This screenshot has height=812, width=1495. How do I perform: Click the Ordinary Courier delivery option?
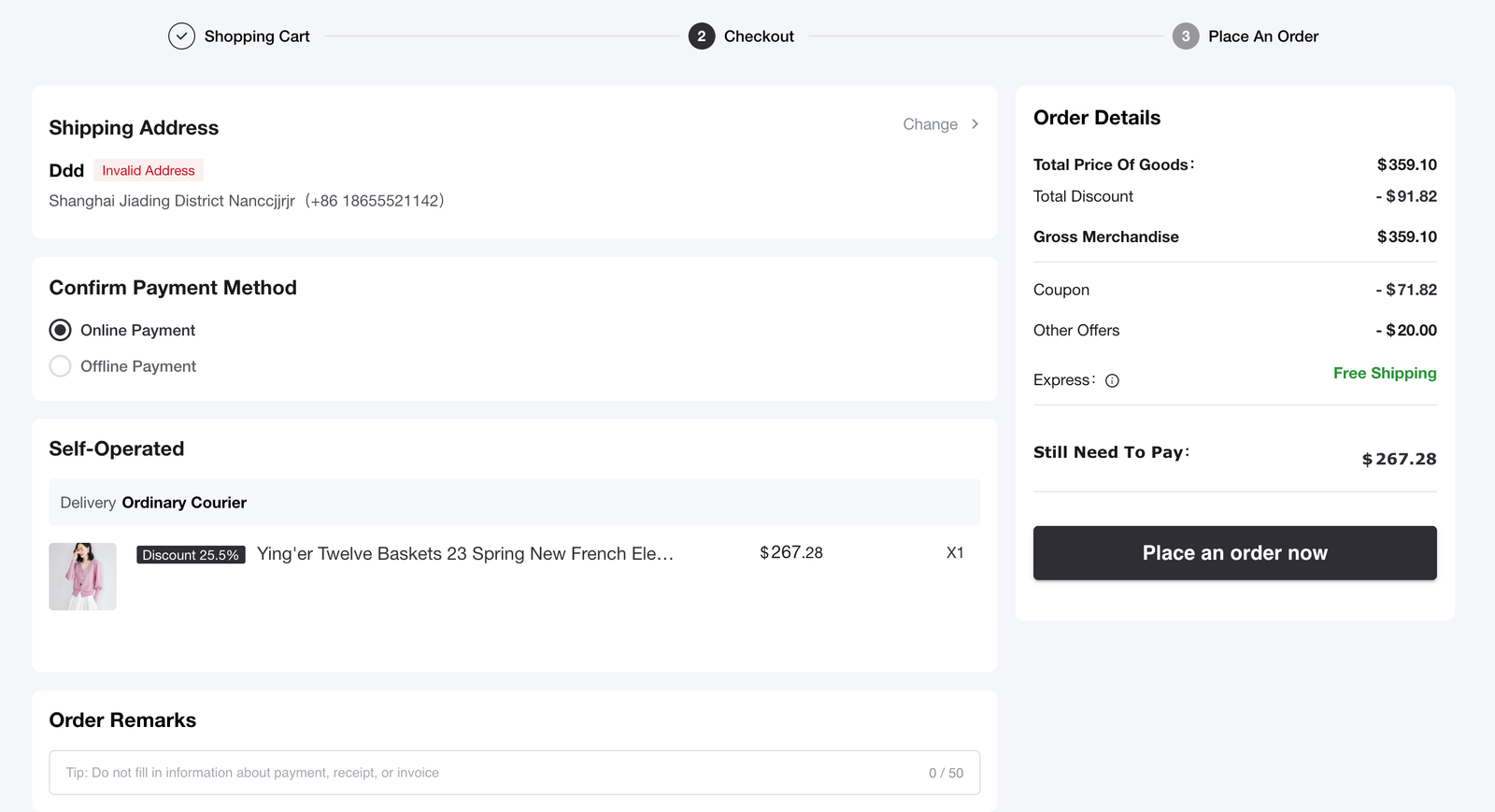tap(184, 503)
